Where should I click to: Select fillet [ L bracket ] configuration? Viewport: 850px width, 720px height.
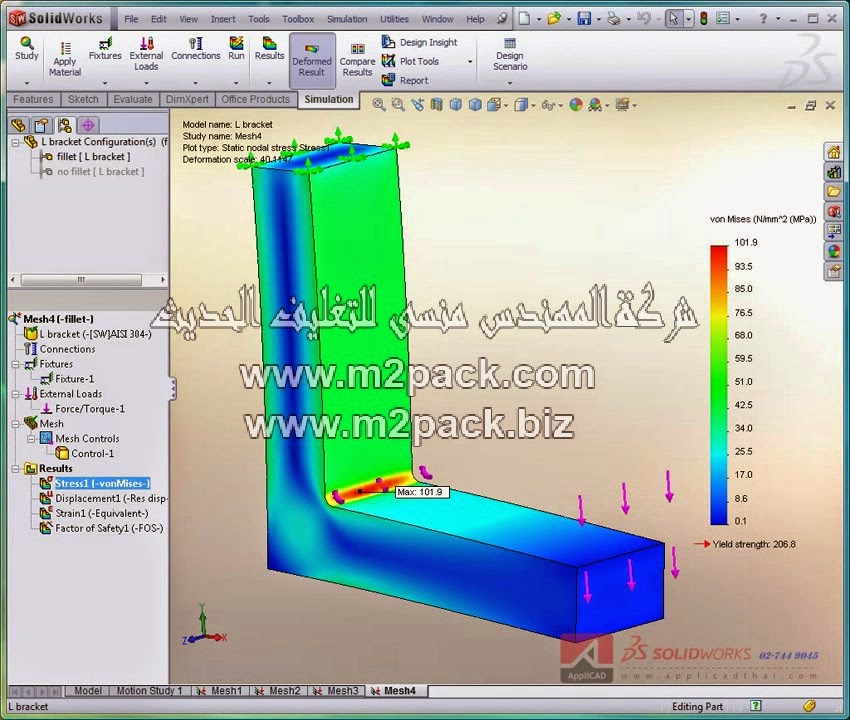pyautogui.click(x=93, y=156)
